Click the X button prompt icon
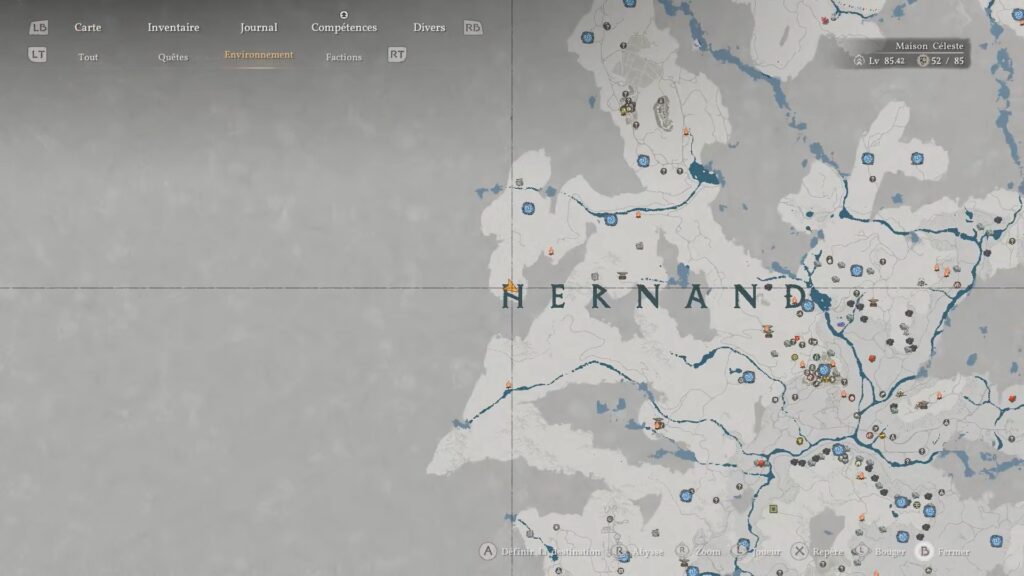Screen dimensions: 1024x576 tap(799, 551)
